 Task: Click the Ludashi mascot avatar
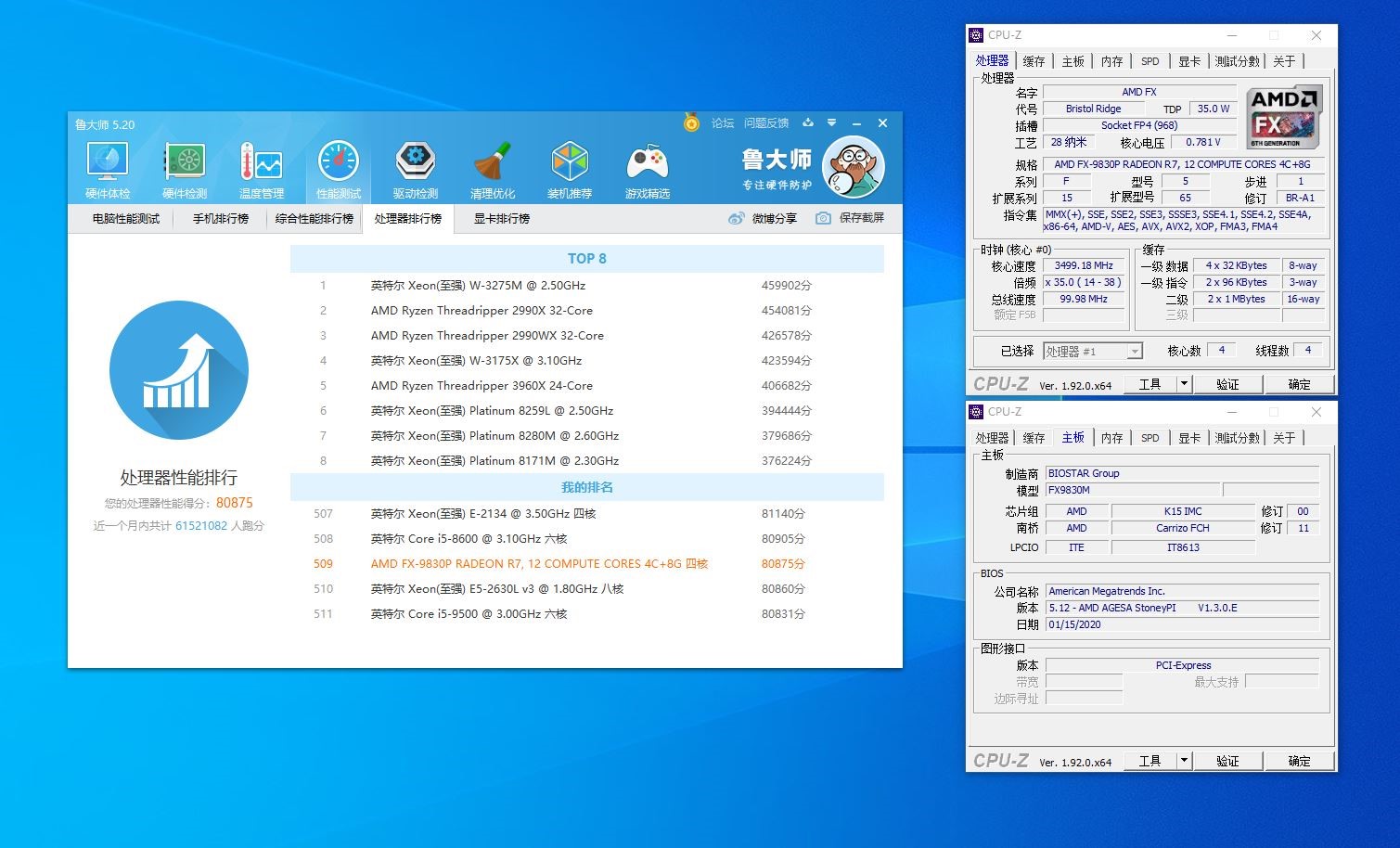[x=854, y=167]
